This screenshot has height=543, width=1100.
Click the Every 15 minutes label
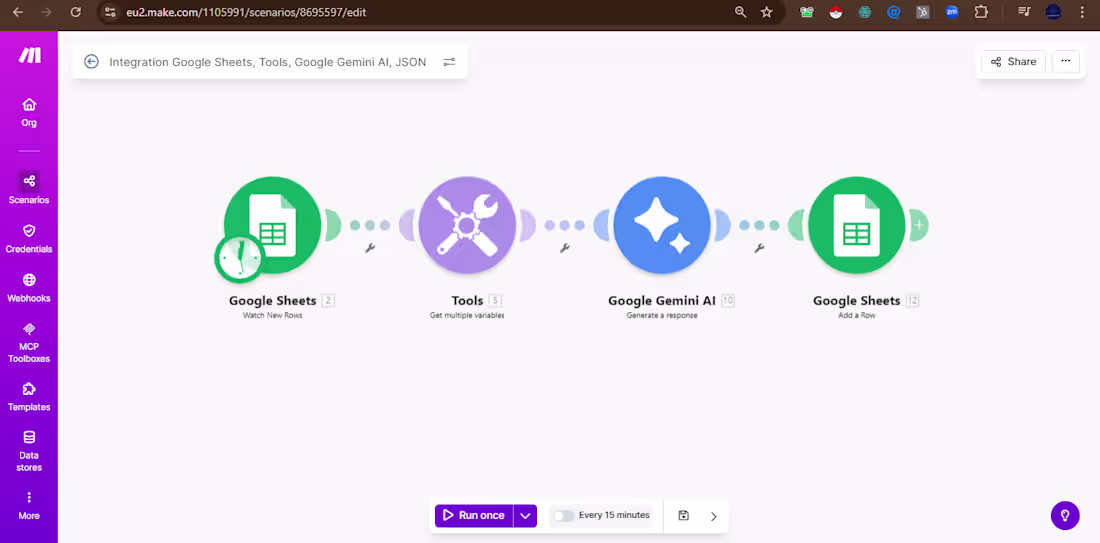tap(614, 515)
